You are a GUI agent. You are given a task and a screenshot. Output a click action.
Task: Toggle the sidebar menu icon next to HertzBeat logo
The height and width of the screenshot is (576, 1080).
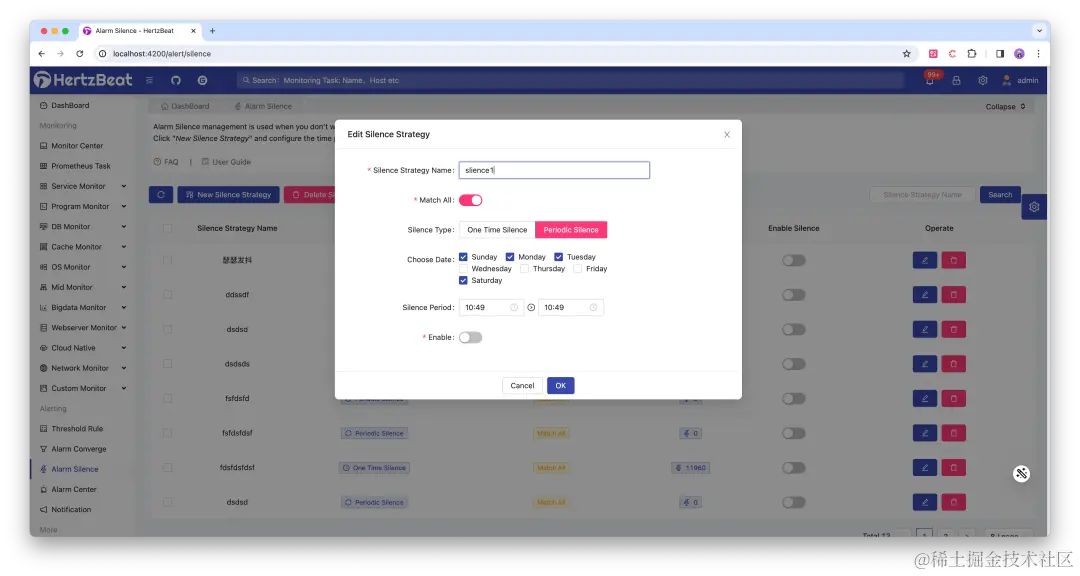pyautogui.click(x=149, y=81)
